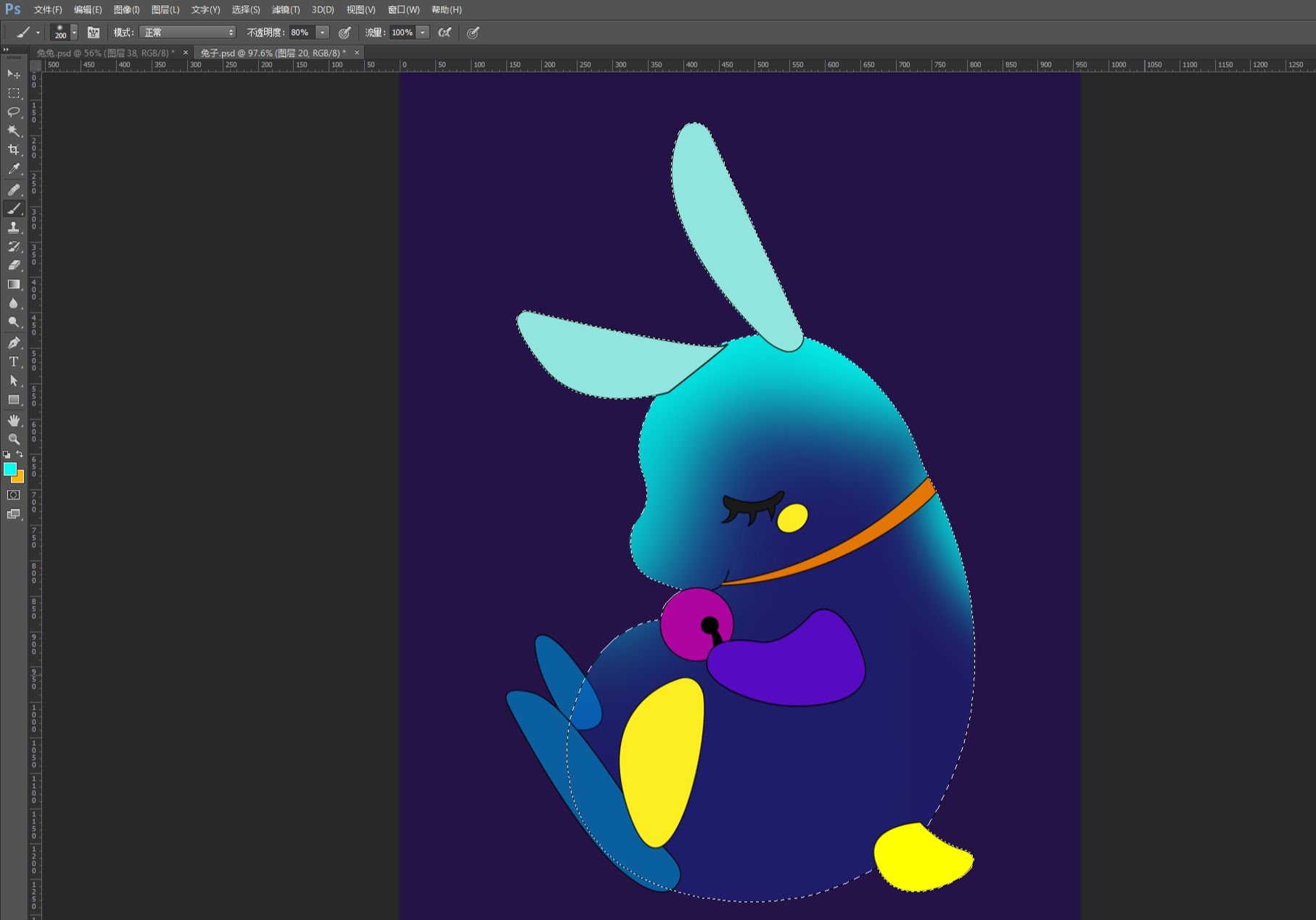Image resolution: width=1316 pixels, height=920 pixels.
Task: Select the Zoom tool
Action: [14, 439]
